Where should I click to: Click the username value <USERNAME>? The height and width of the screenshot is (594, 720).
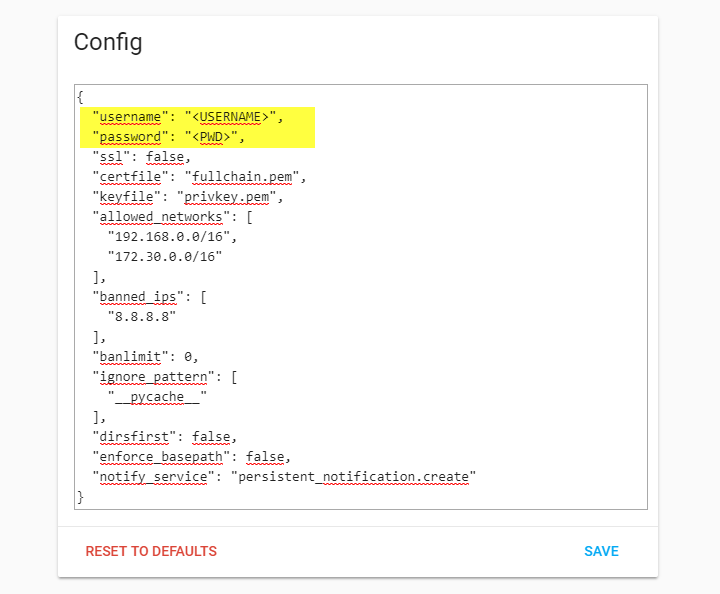pos(233,117)
